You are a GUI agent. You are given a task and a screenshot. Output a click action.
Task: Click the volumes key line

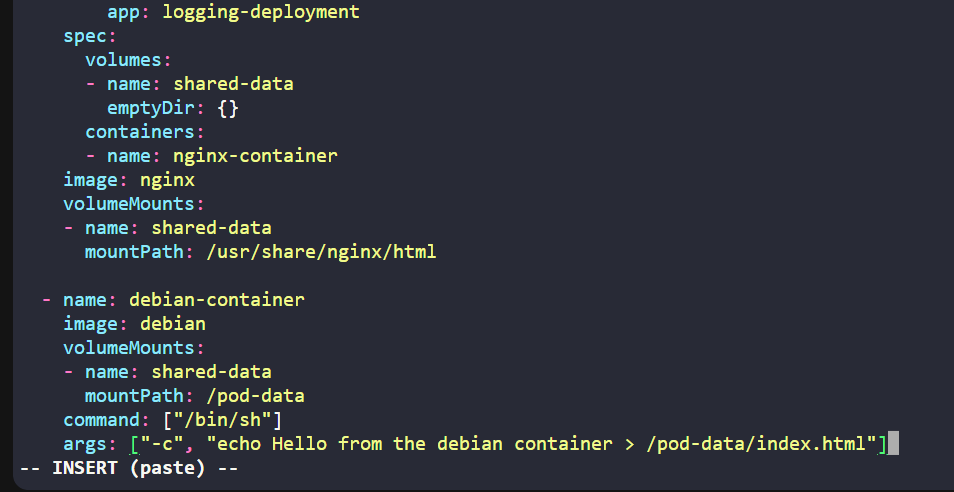pos(123,60)
